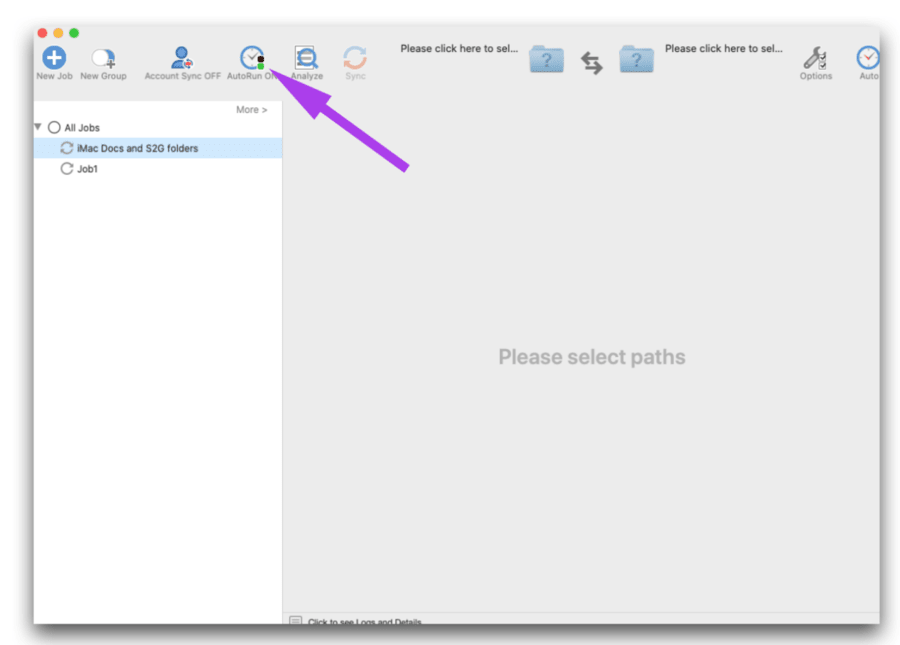Select the left source folder icon

coord(546,60)
